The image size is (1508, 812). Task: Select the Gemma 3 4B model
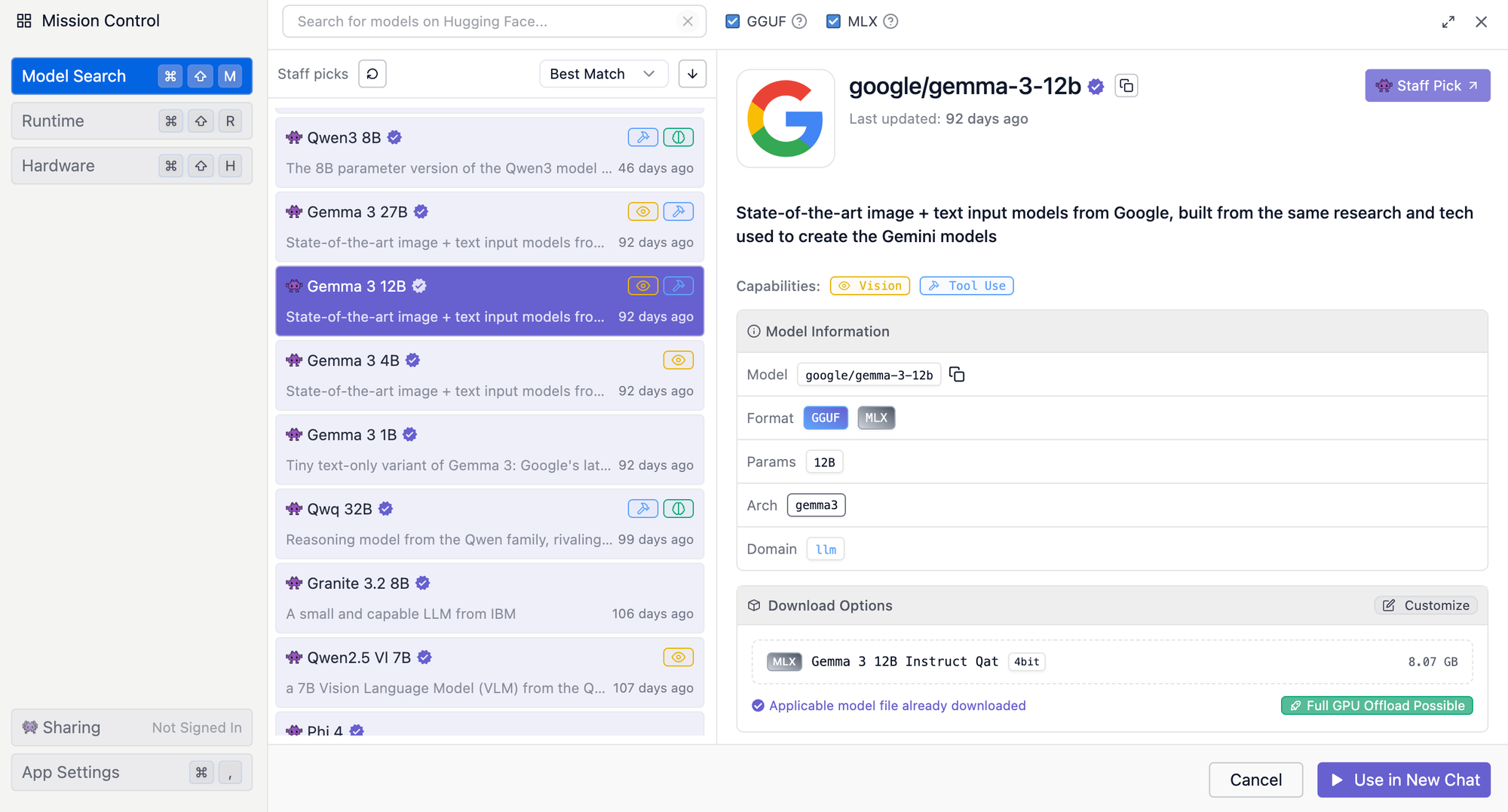(x=489, y=375)
